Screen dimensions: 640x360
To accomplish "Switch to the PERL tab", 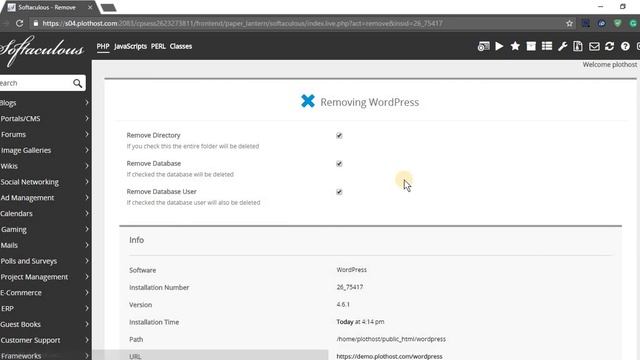I will pyautogui.click(x=158, y=47).
